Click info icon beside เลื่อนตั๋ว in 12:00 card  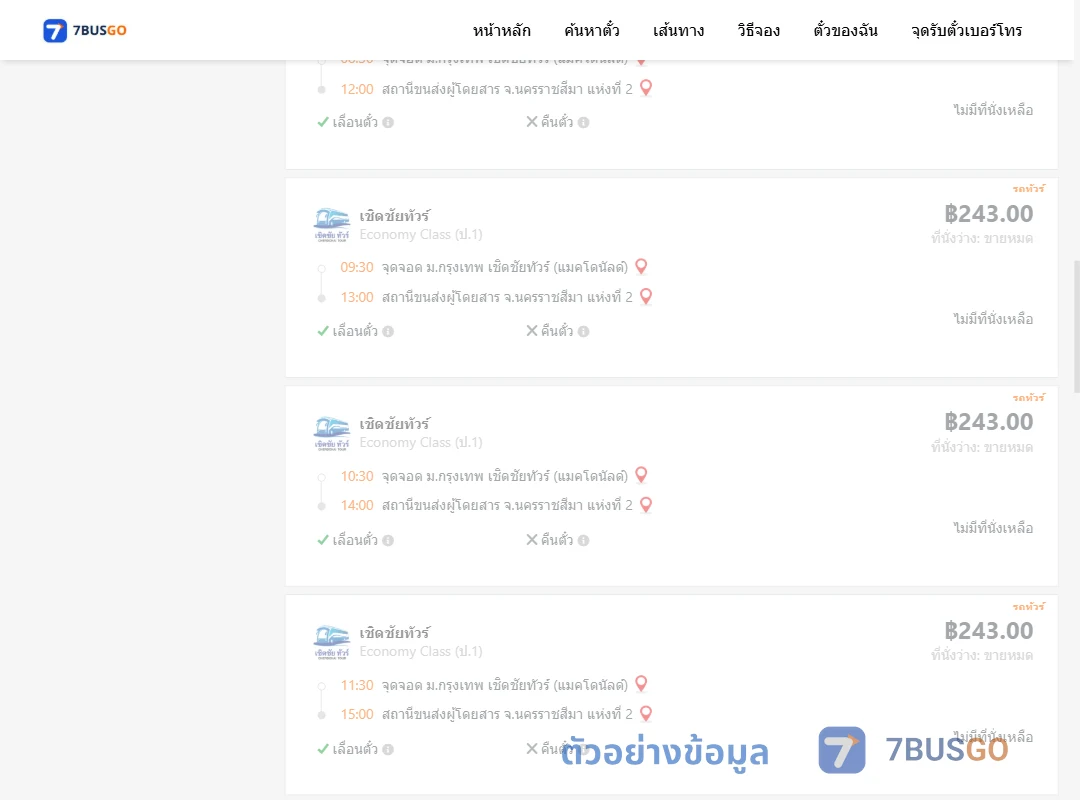coord(388,123)
